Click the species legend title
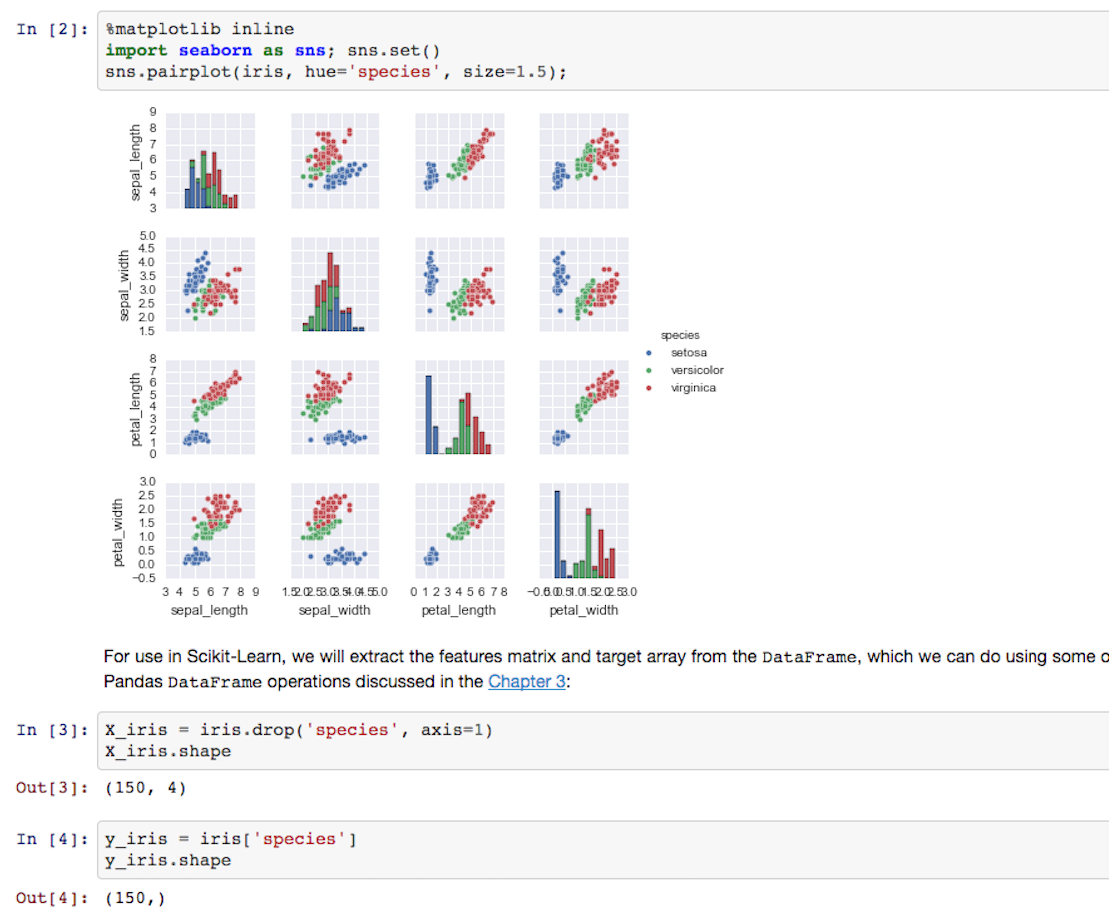 click(x=680, y=335)
